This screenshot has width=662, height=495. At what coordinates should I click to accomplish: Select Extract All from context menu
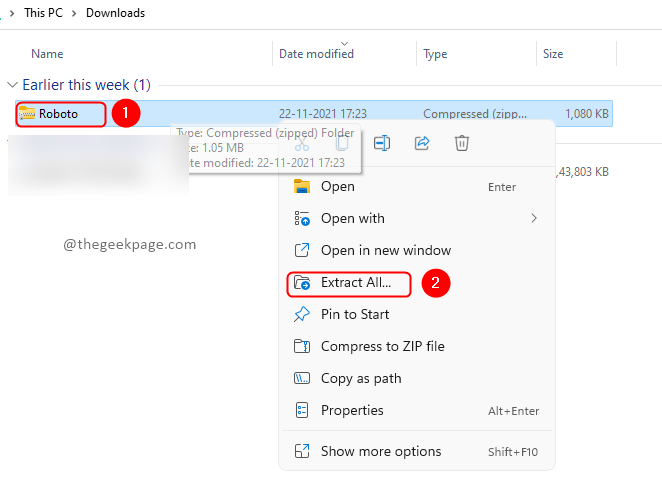[363, 283]
